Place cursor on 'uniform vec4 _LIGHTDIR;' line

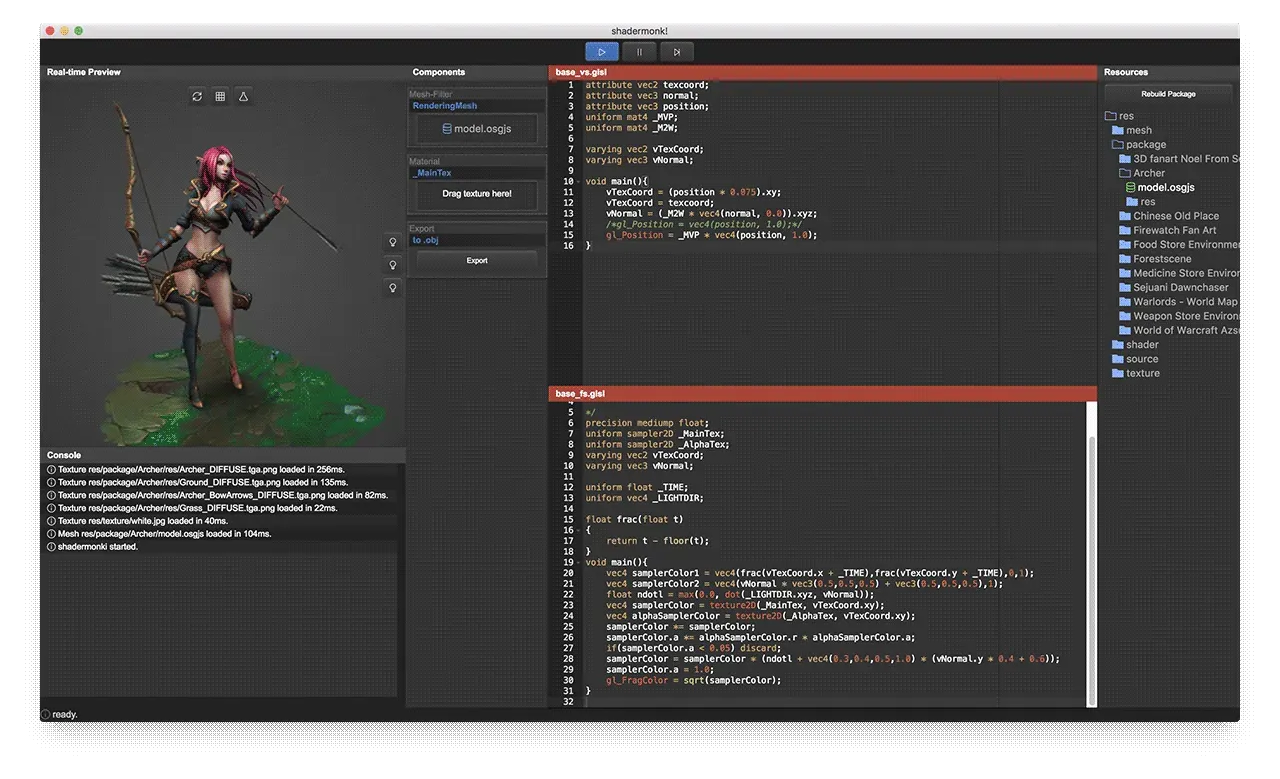pyautogui.click(x=644, y=498)
